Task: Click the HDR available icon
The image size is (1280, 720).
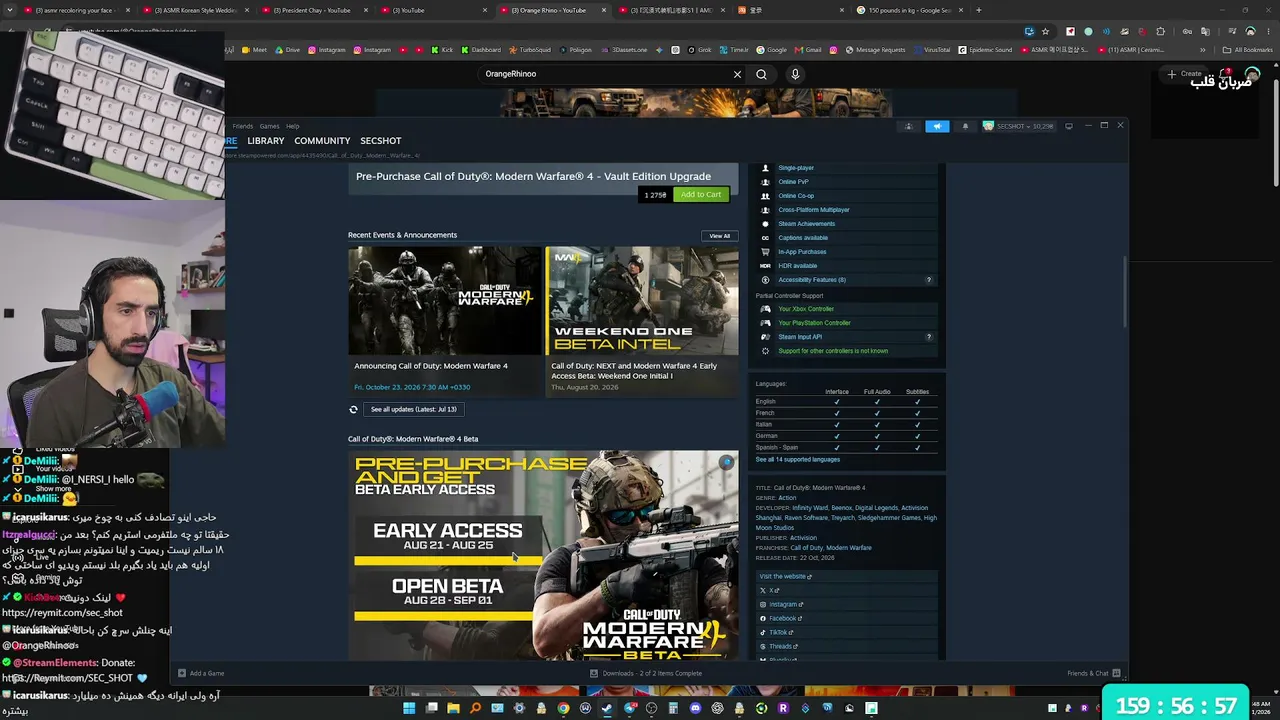Action: coord(765,266)
